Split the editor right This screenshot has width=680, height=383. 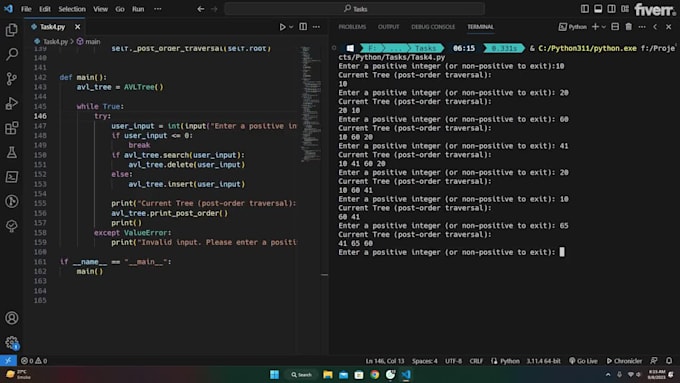(303, 27)
